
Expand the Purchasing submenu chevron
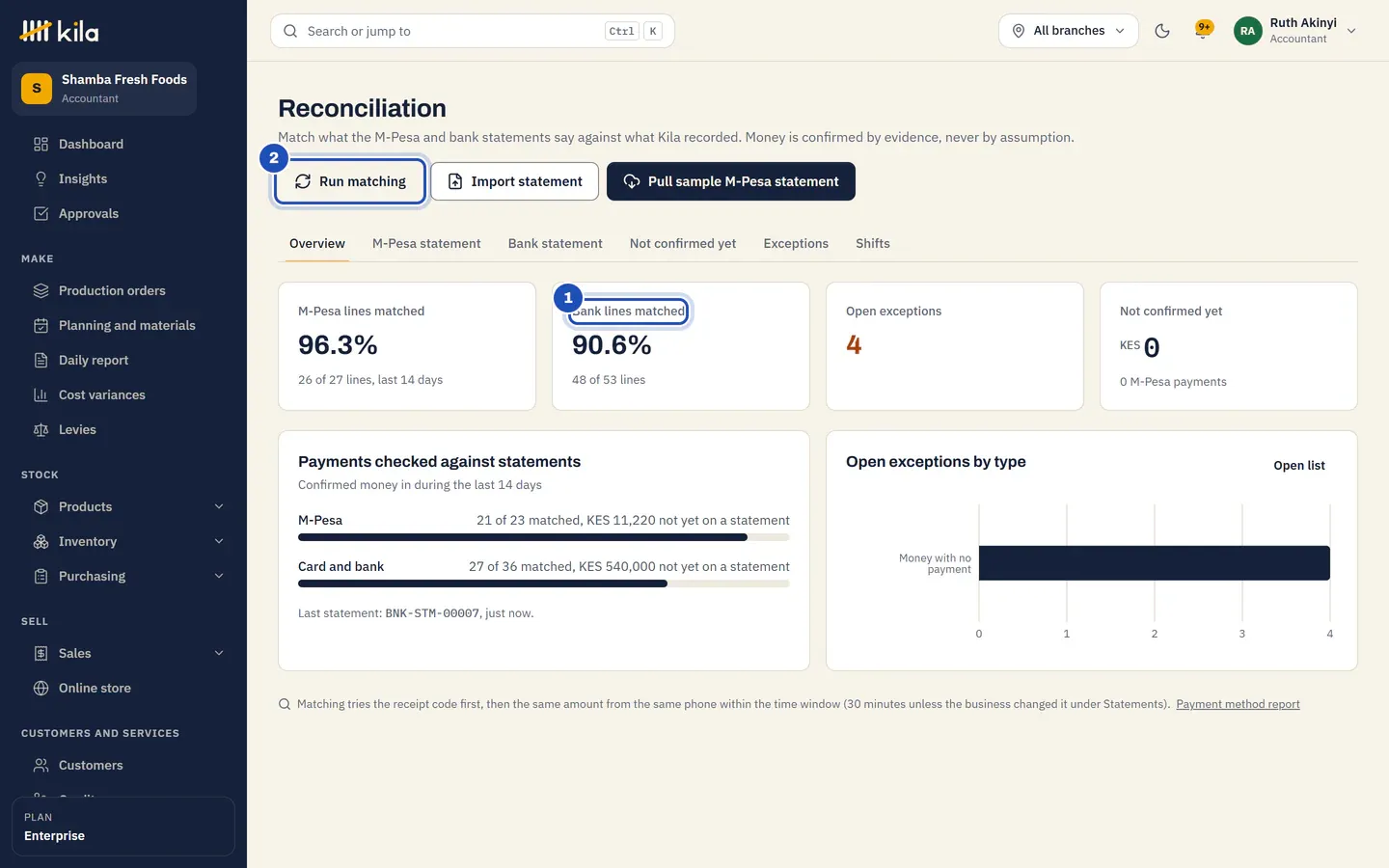pos(219,576)
